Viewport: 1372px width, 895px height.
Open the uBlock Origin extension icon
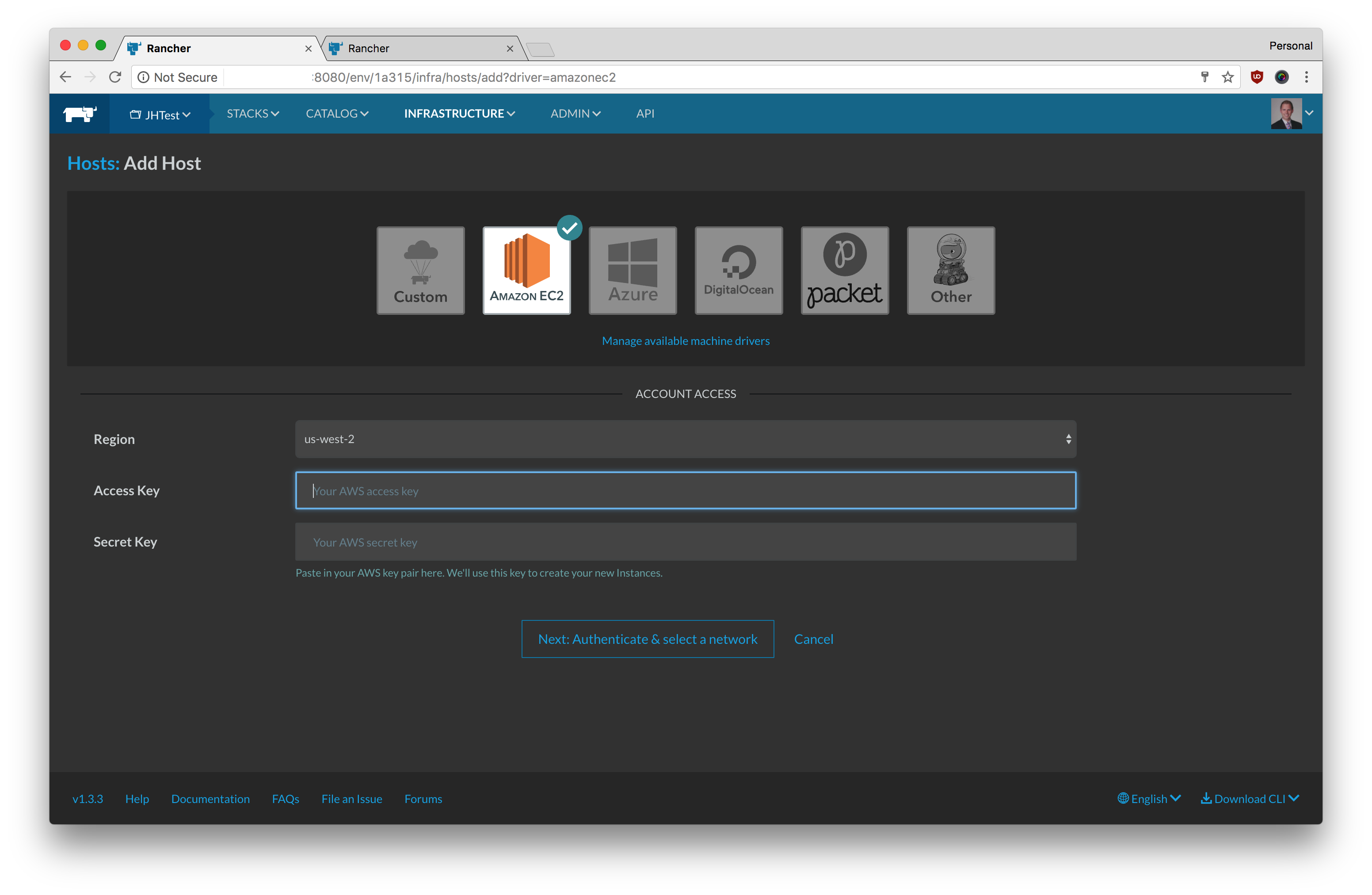click(x=1257, y=76)
